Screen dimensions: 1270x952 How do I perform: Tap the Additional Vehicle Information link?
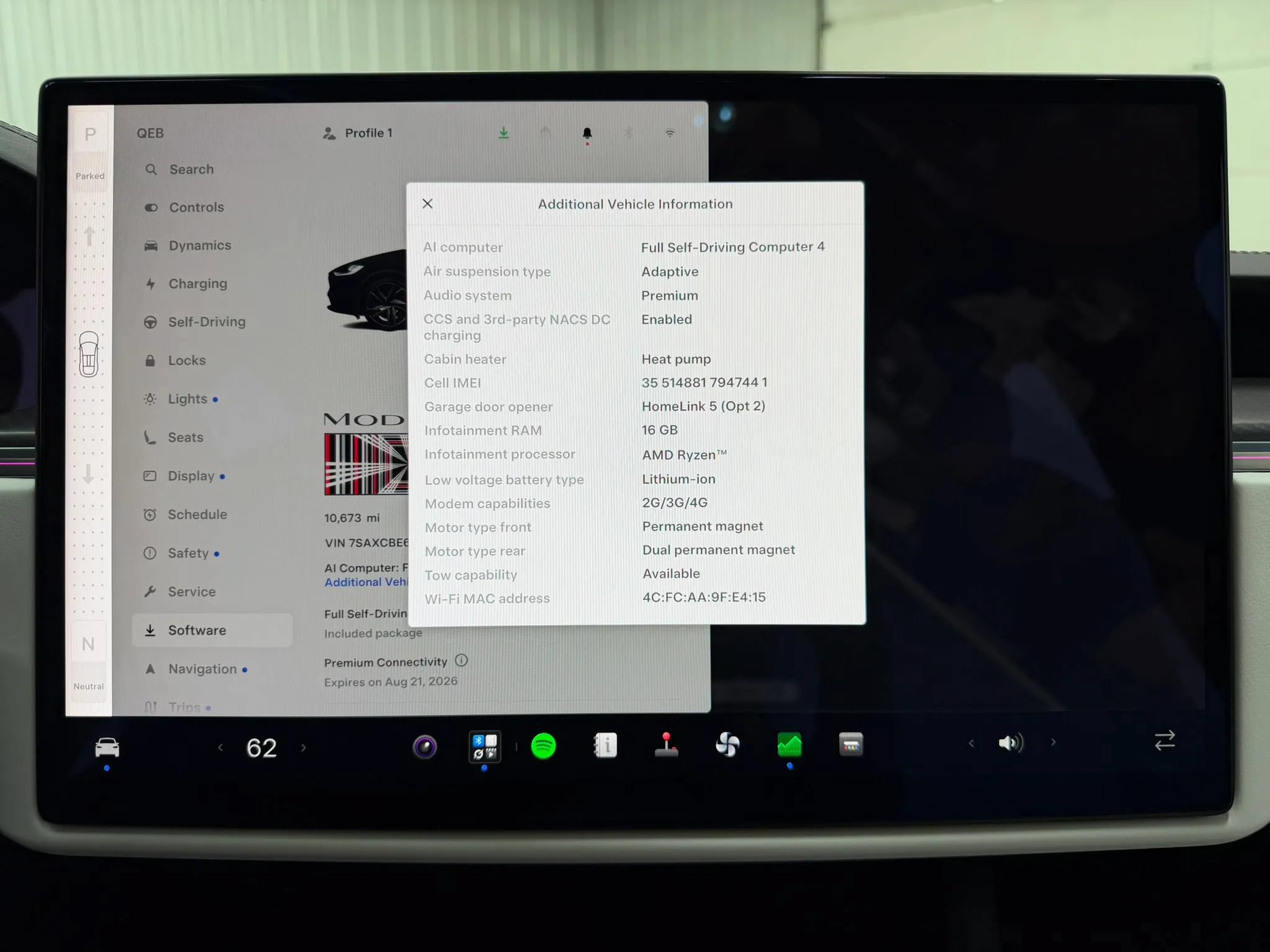coord(366,582)
